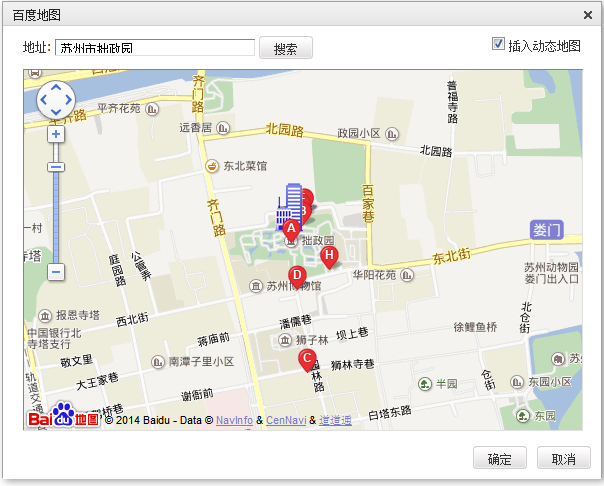Confirm with the 确定 button
This screenshot has width=604, height=486.
click(499, 459)
